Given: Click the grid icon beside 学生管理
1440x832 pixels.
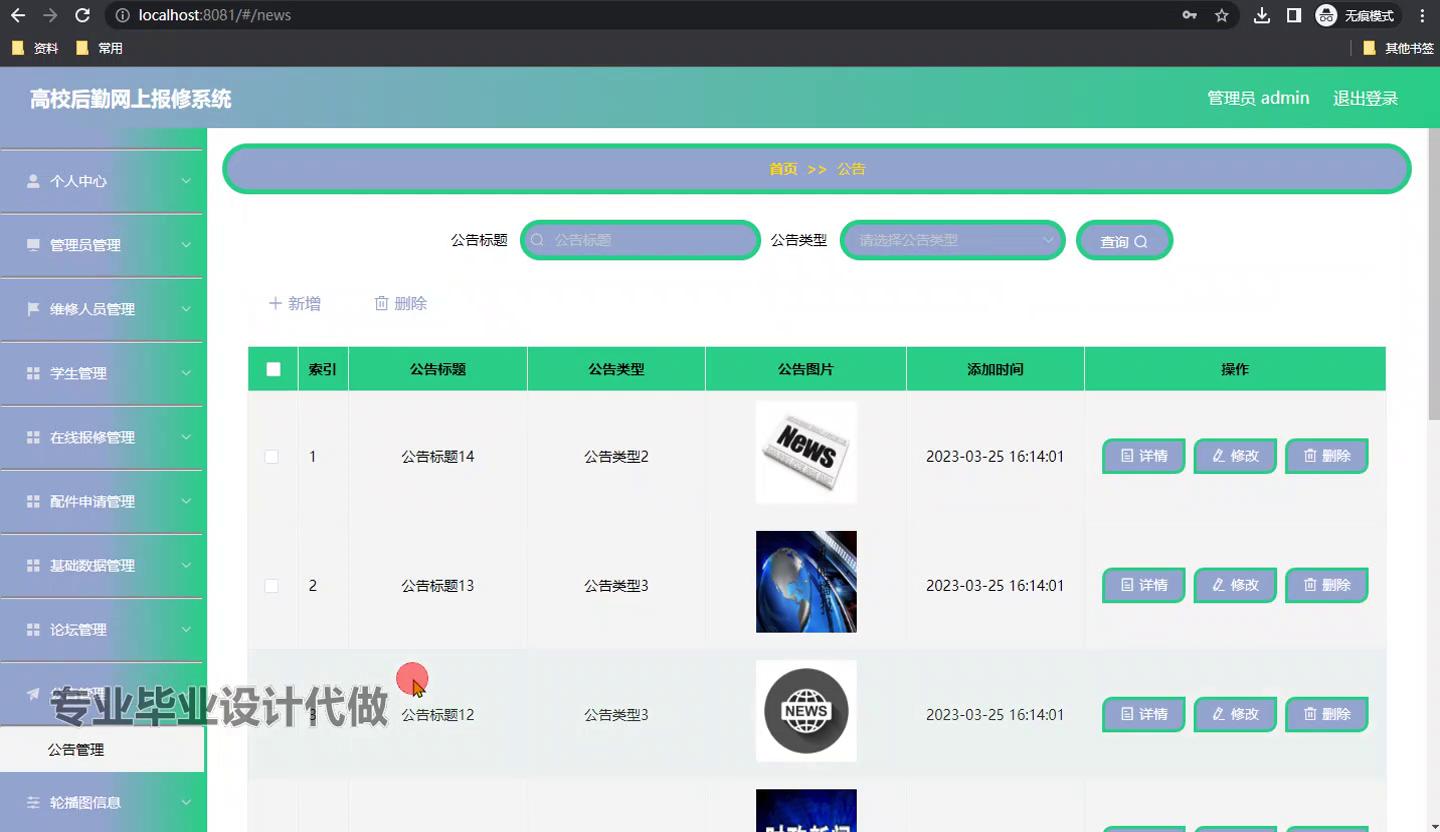Looking at the screenshot, I should [x=33, y=373].
